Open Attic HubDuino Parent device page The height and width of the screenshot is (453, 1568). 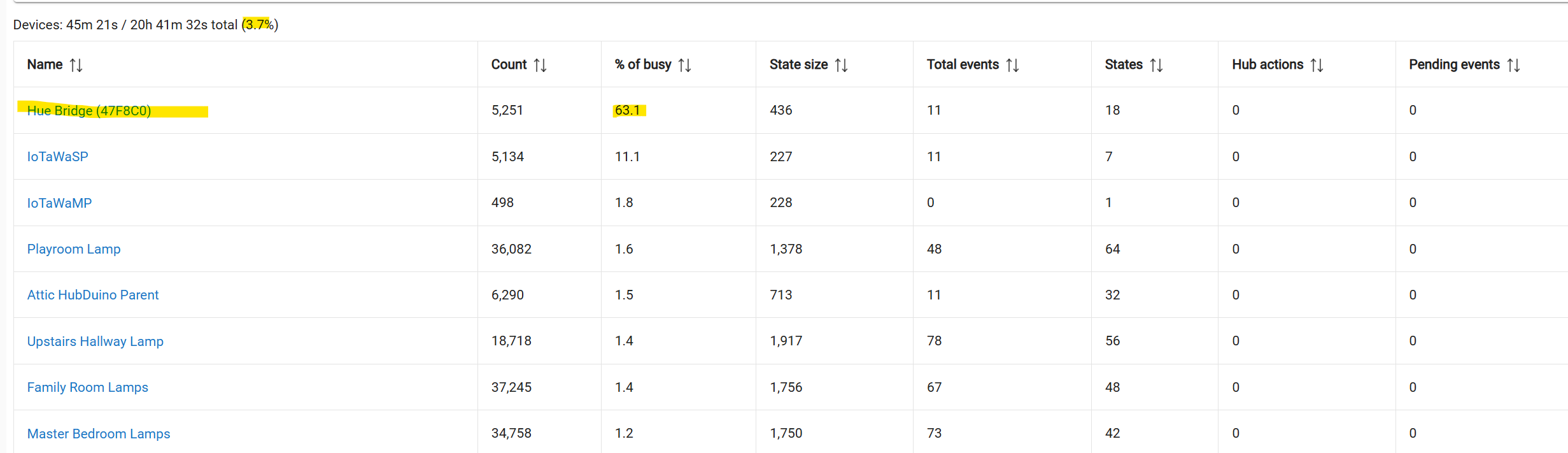pos(93,295)
